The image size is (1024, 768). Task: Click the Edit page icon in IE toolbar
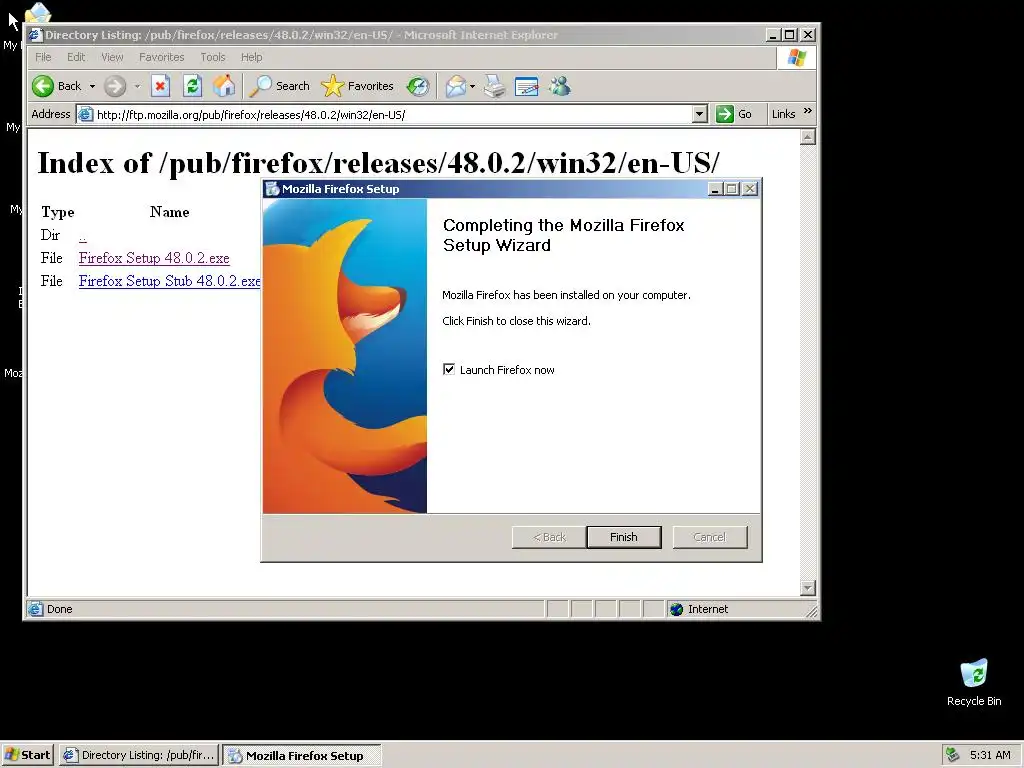(526, 86)
